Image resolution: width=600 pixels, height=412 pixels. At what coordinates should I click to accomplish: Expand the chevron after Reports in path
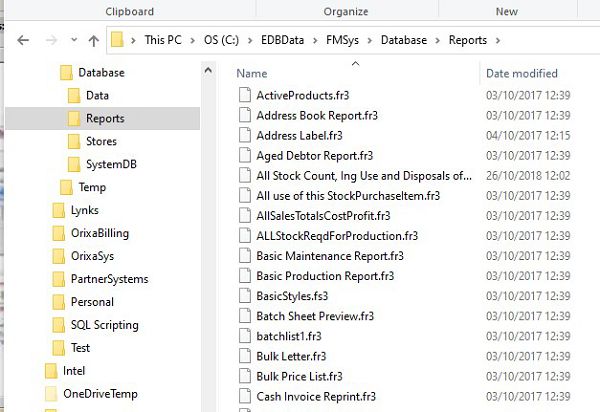click(498, 40)
